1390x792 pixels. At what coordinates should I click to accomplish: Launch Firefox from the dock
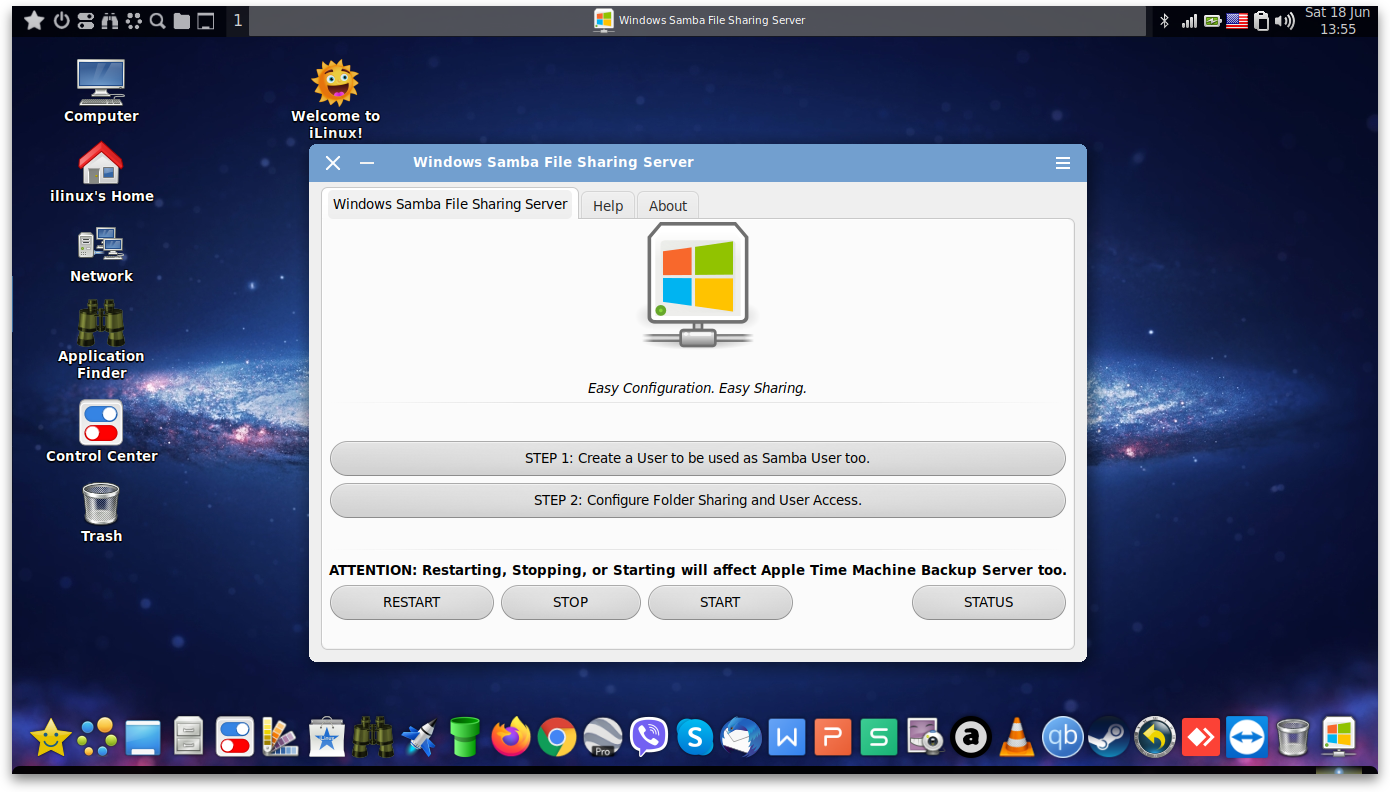click(x=511, y=738)
